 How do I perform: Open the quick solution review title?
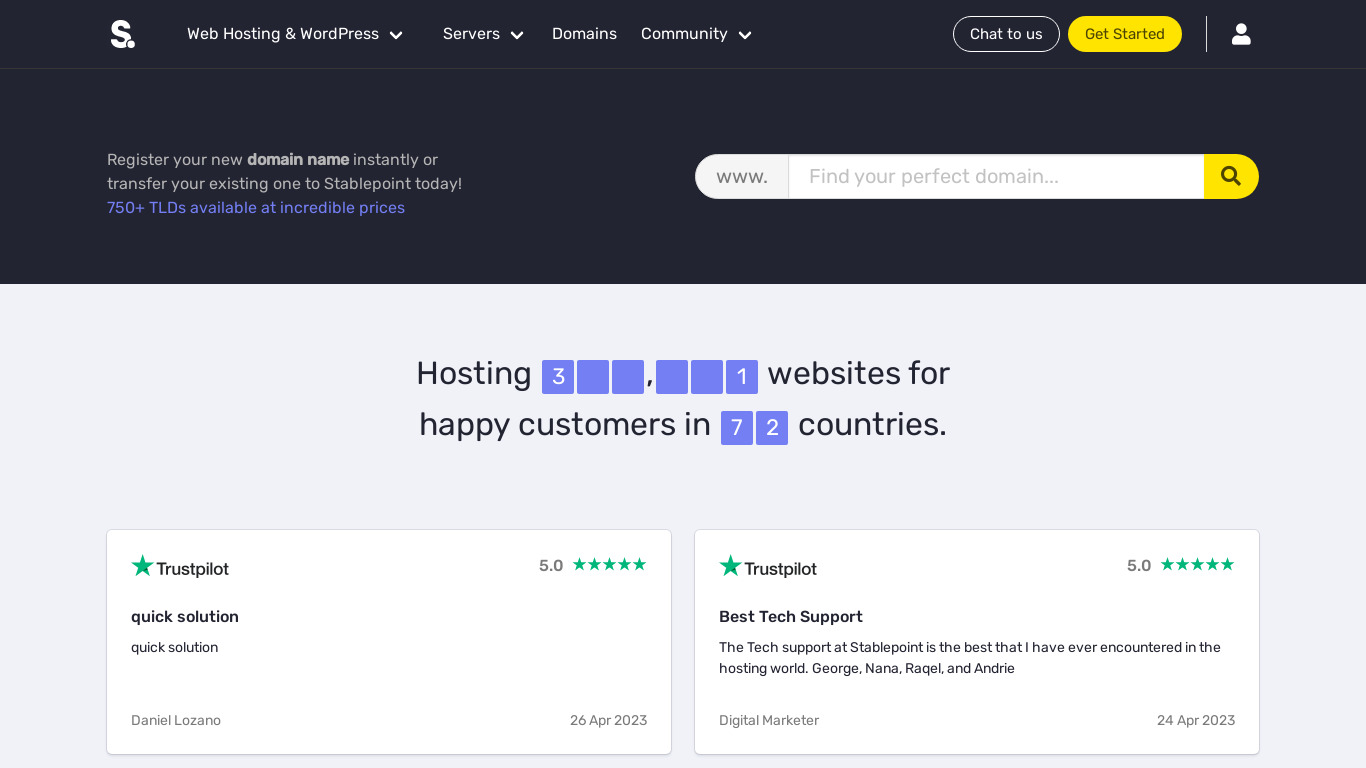pos(185,617)
